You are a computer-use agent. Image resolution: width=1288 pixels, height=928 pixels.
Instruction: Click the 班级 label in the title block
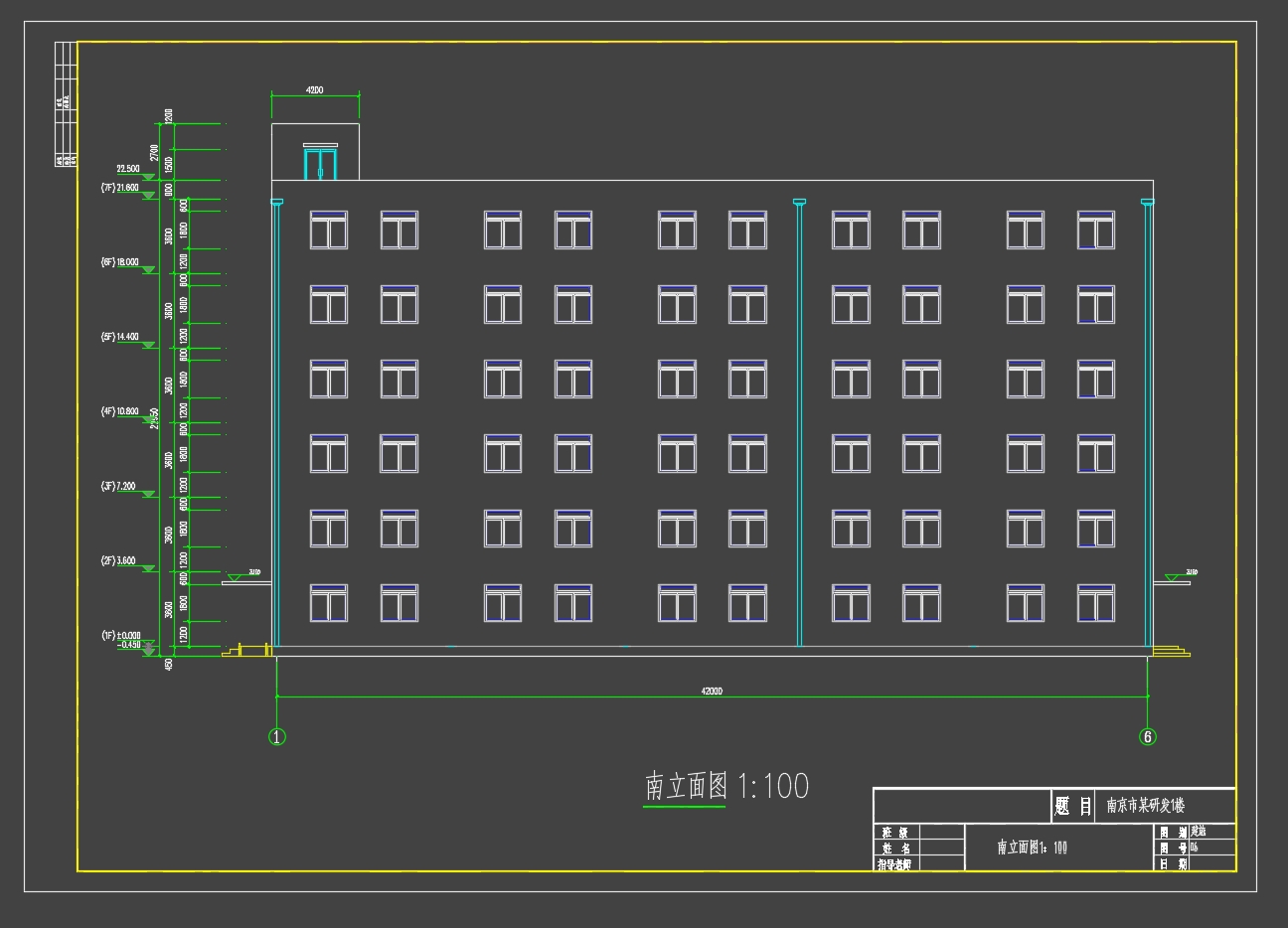pyautogui.click(x=893, y=833)
